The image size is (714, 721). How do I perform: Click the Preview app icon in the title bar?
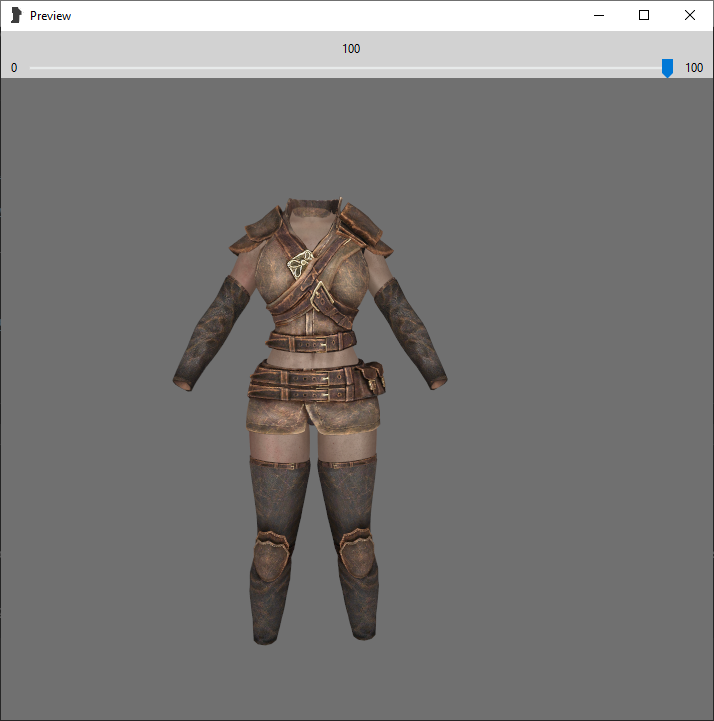coord(16,15)
